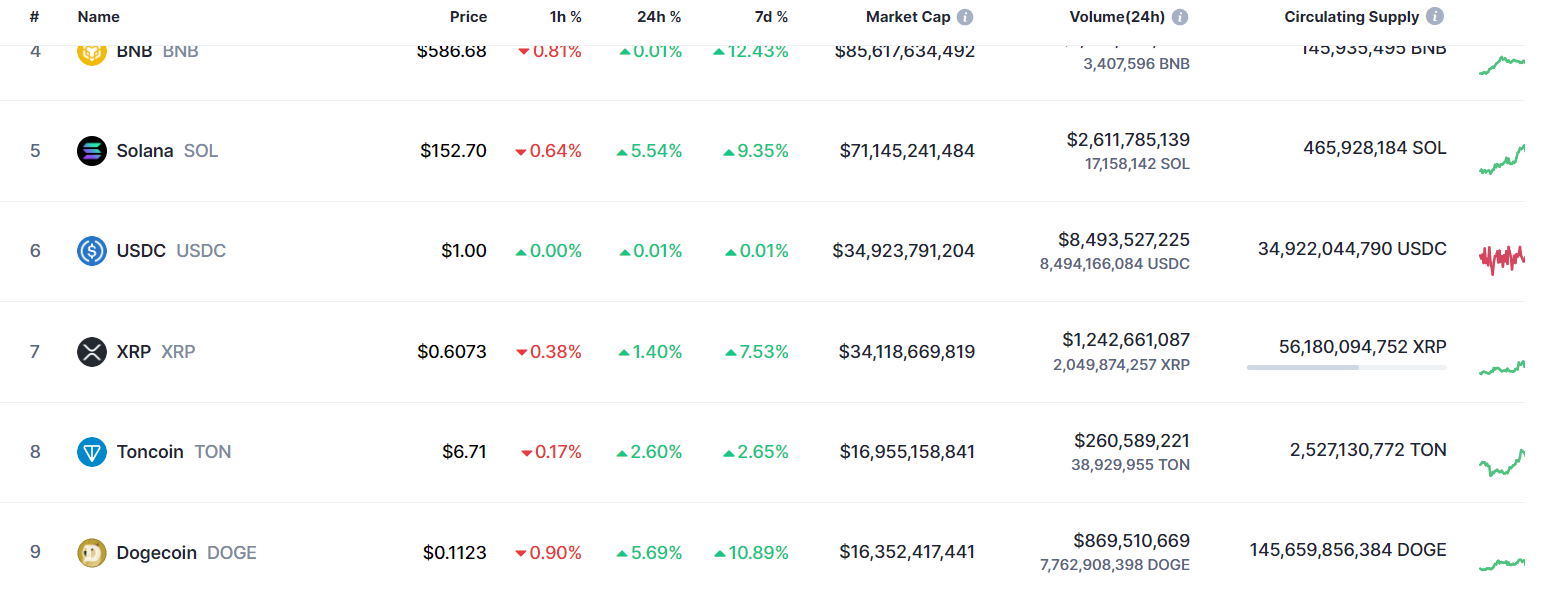Click the Dogecoin logo icon
The height and width of the screenshot is (602, 1542).
pos(91,552)
